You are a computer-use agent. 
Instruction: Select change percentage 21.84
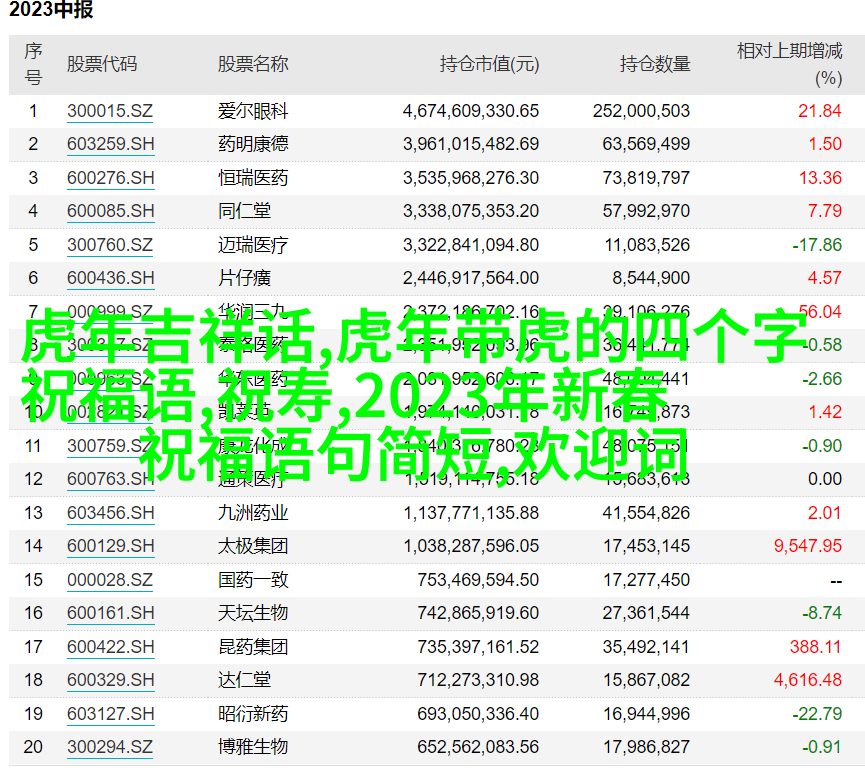(x=820, y=111)
